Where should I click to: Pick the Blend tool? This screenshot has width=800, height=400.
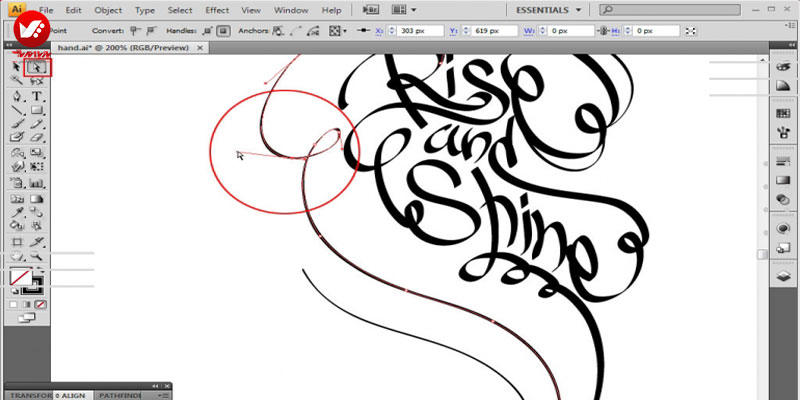coord(37,212)
